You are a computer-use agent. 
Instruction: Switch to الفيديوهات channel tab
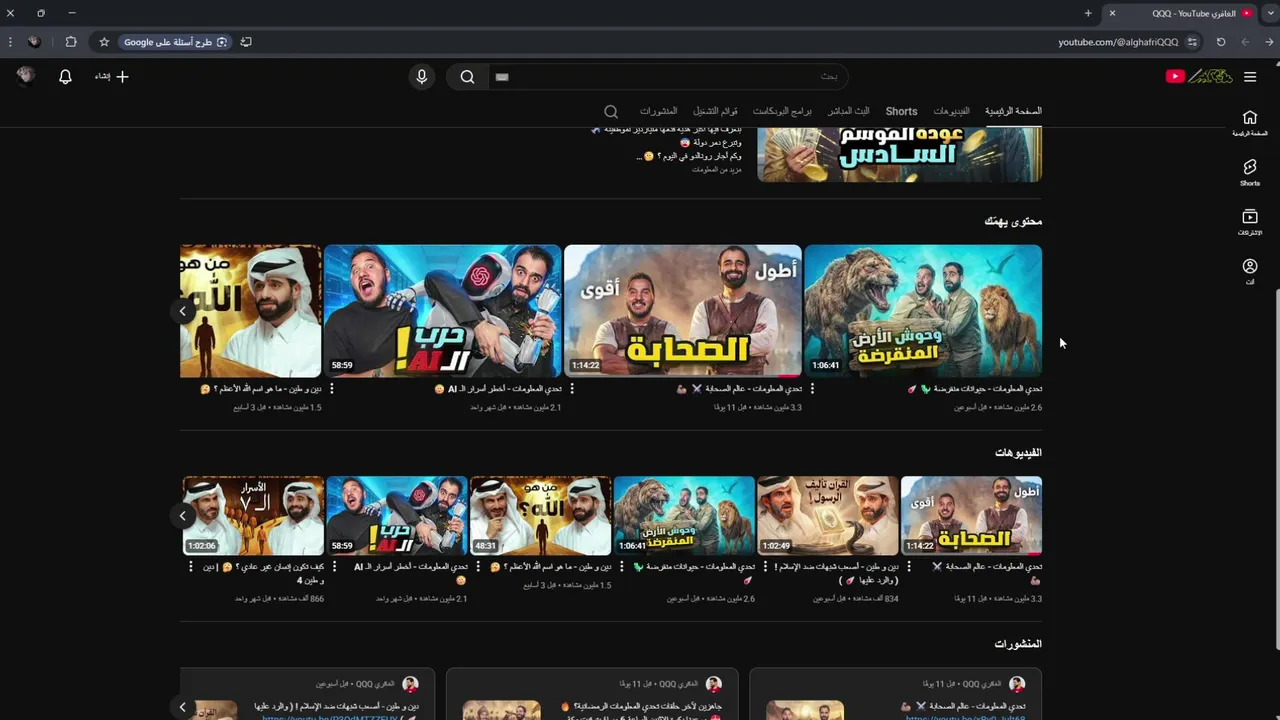(x=951, y=111)
